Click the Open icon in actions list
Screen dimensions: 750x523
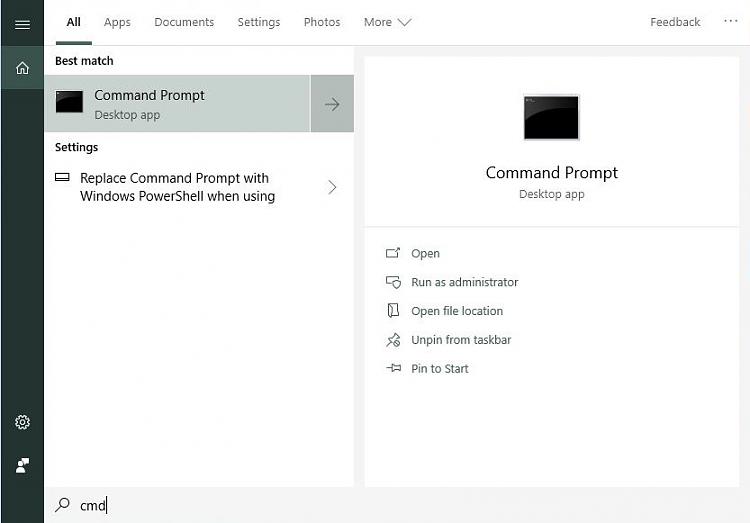point(393,253)
